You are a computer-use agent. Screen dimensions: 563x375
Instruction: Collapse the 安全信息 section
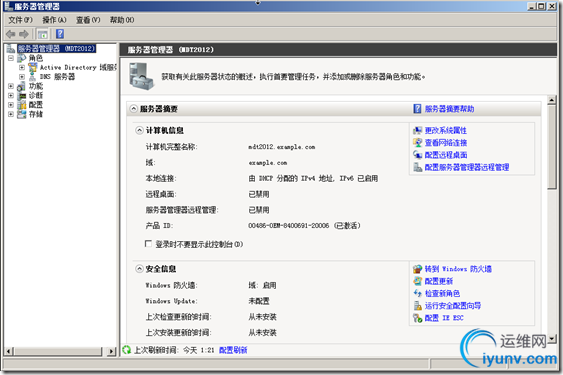tap(139, 269)
